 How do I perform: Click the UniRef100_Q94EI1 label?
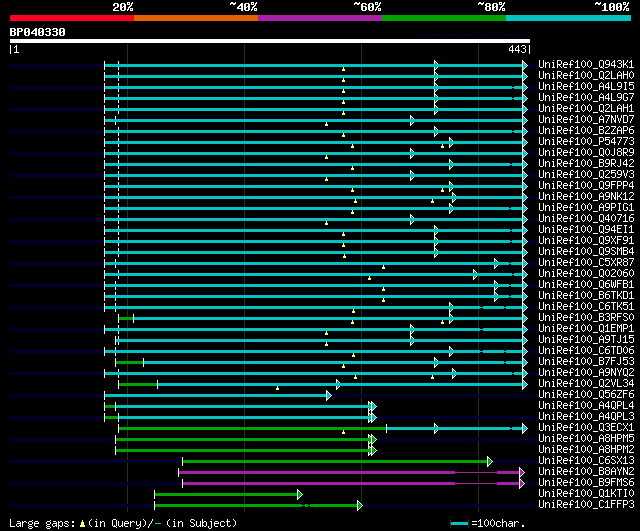click(586, 230)
